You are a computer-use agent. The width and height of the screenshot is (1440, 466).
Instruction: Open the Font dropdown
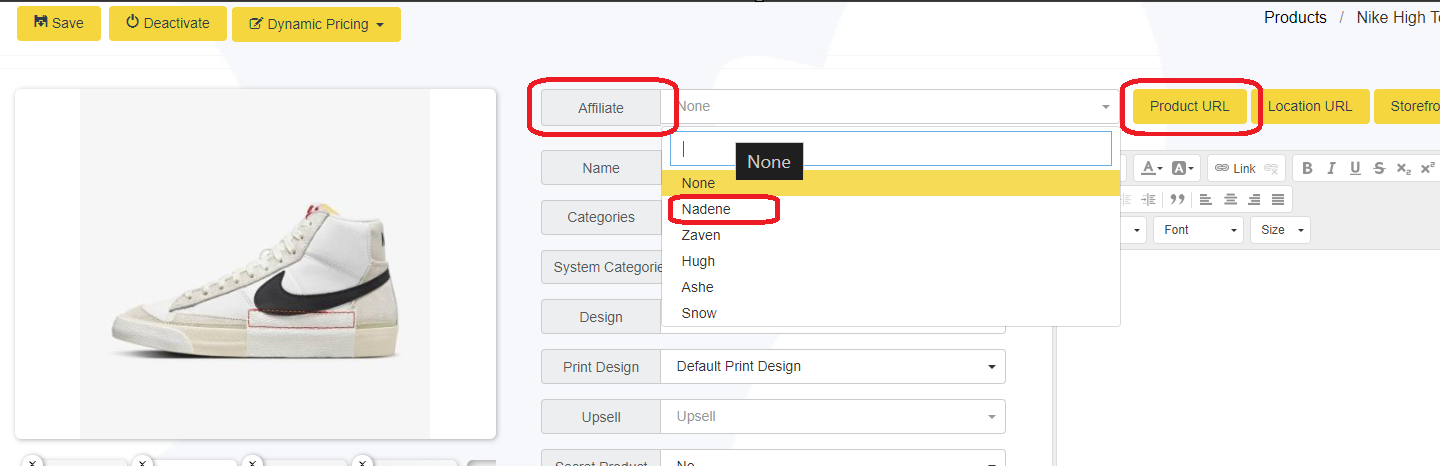pos(1198,230)
